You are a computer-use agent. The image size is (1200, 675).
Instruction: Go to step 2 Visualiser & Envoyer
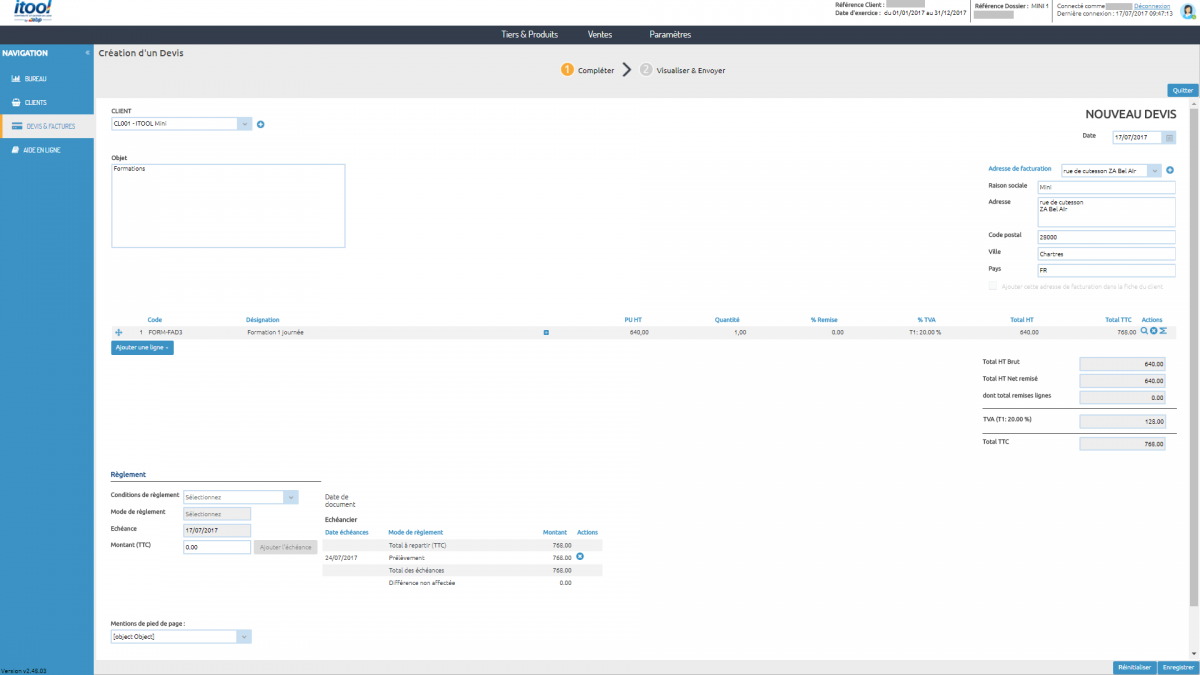(x=682, y=70)
